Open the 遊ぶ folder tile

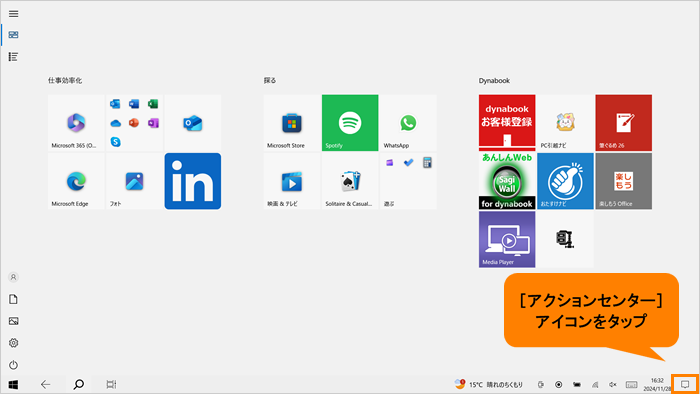pyautogui.click(x=408, y=181)
